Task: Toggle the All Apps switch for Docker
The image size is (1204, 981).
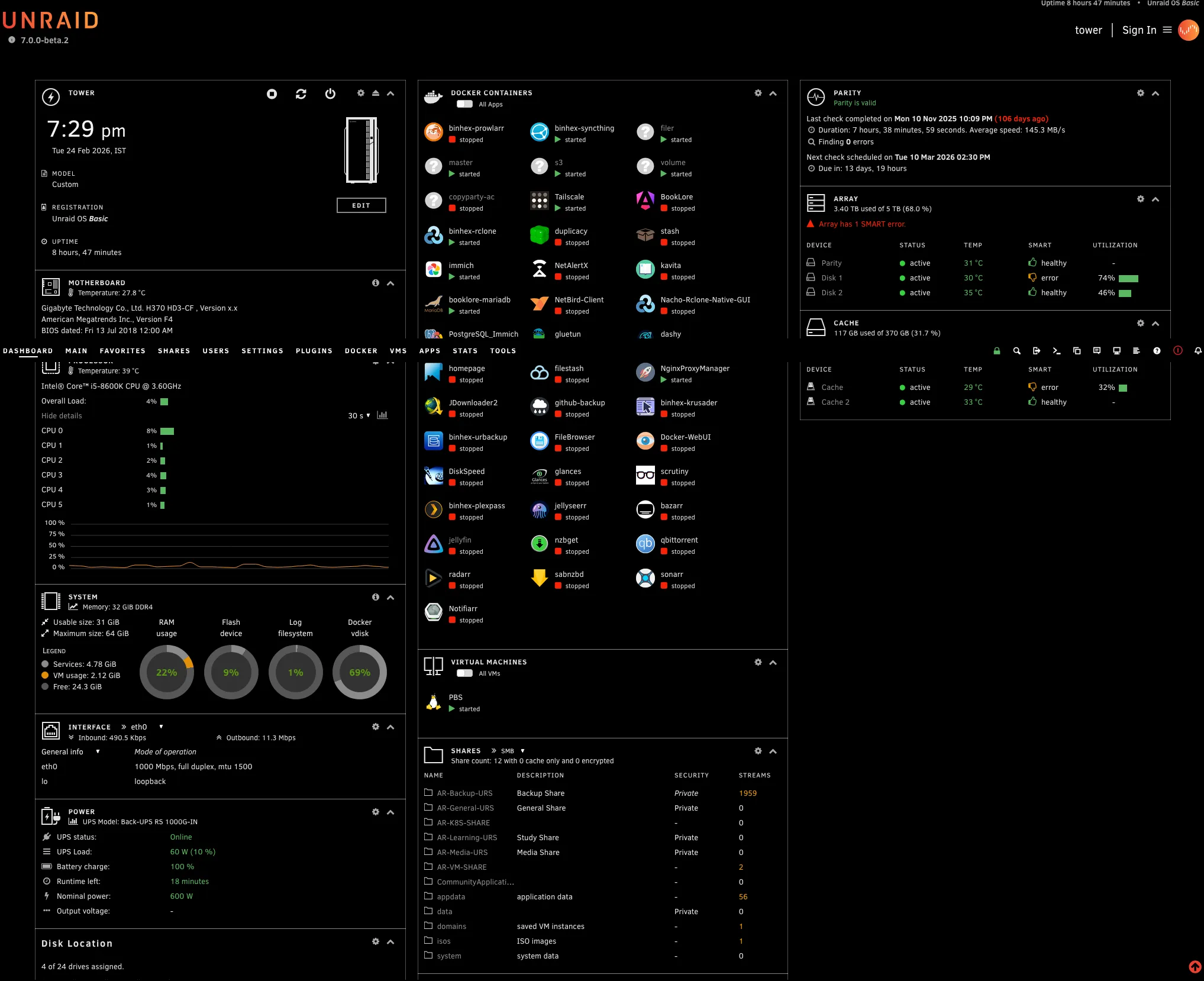Action: (x=465, y=104)
